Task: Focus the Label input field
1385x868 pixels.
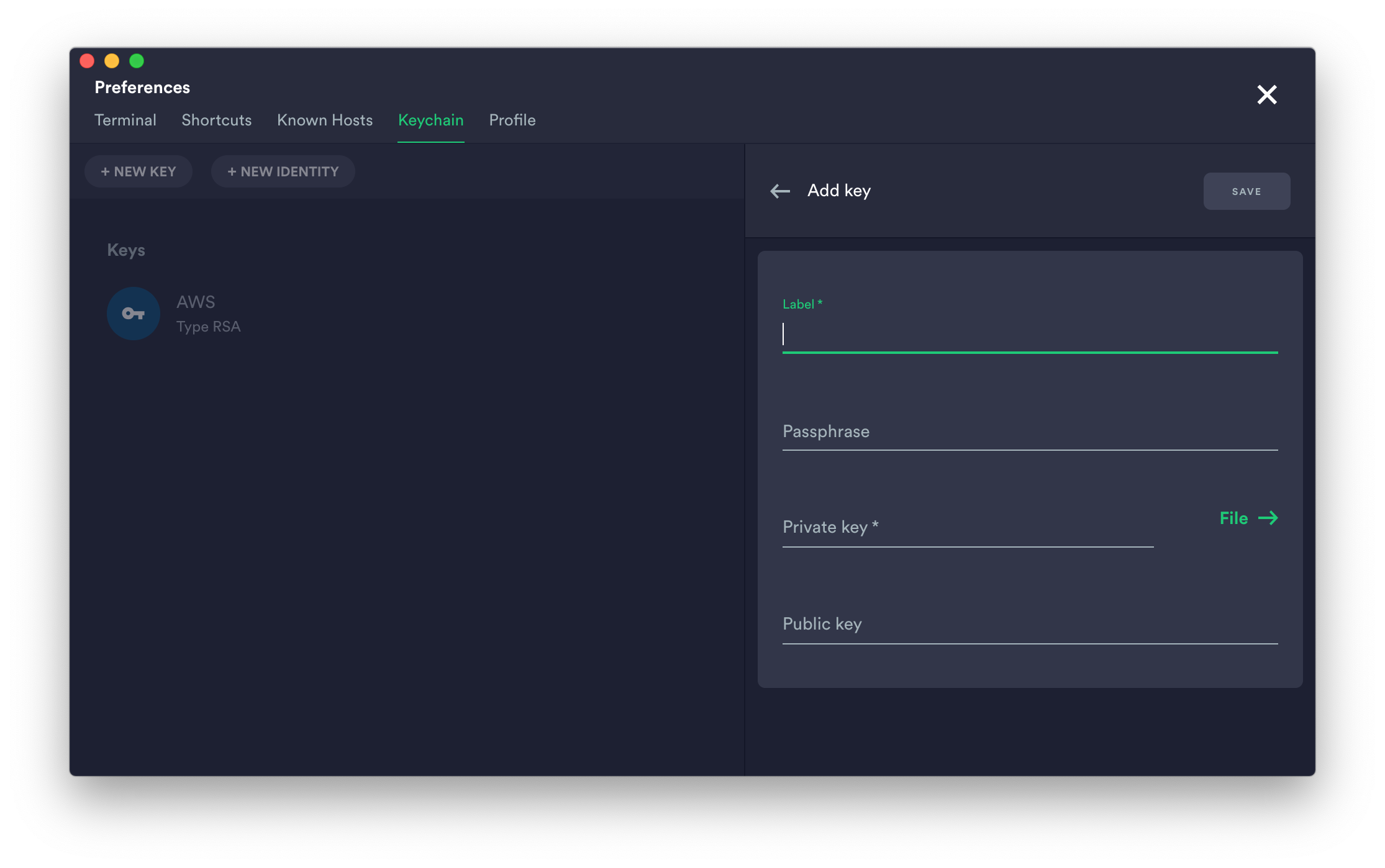Action: pos(1029,335)
